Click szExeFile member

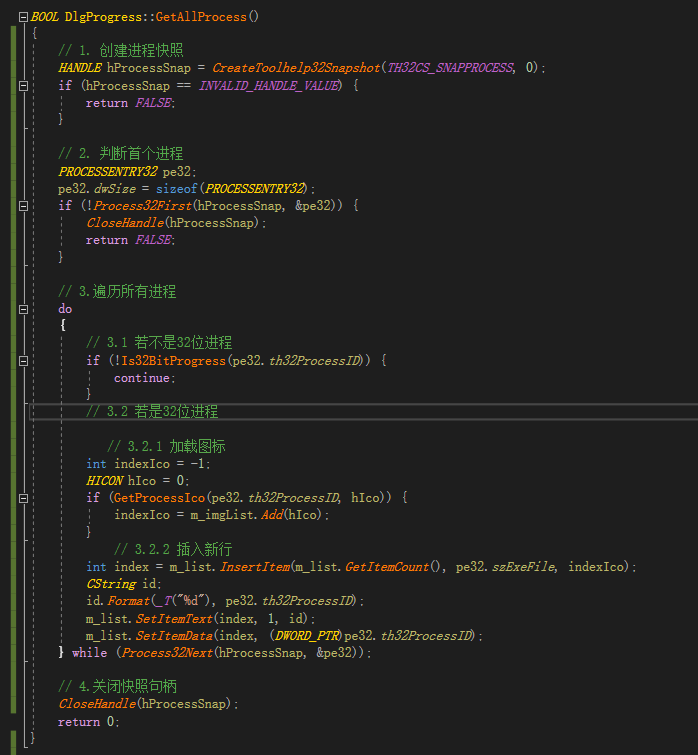point(523,567)
